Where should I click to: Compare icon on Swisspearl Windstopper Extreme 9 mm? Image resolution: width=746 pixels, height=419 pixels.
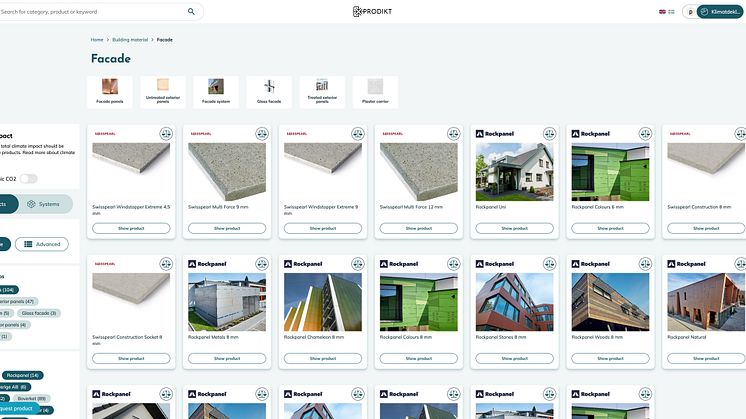[358, 134]
